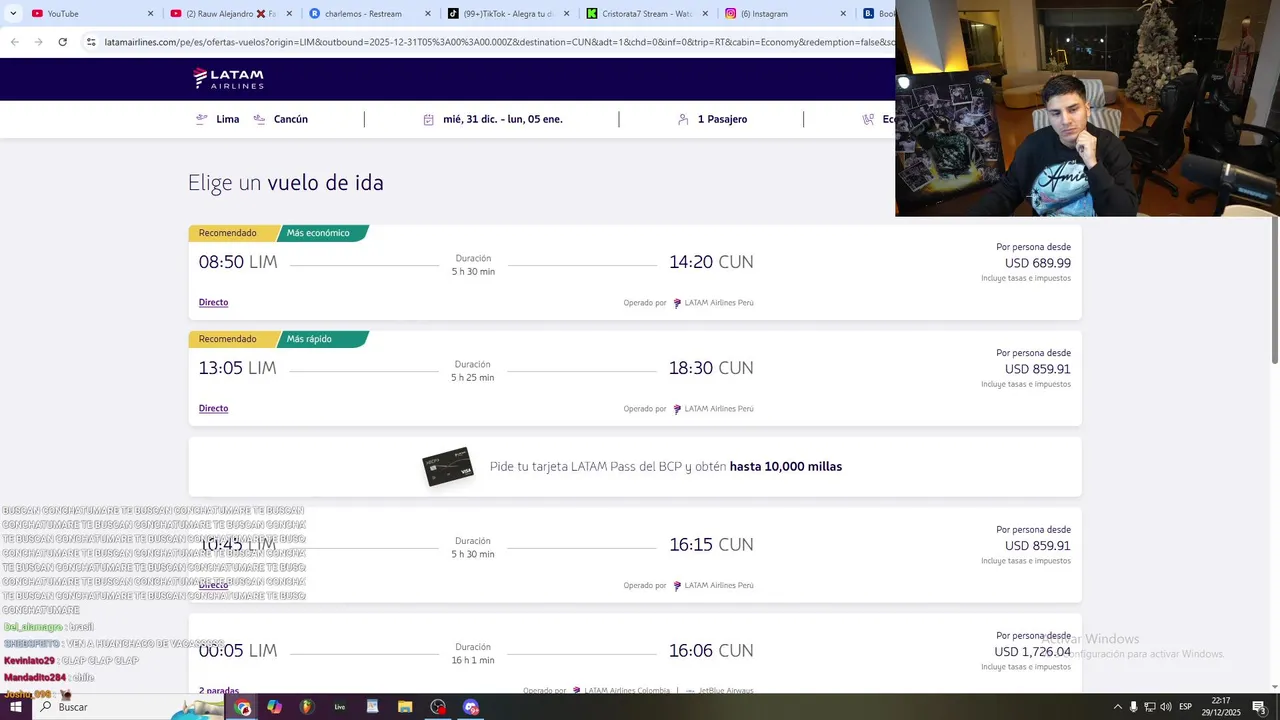The height and width of the screenshot is (720, 1280).
Task: Click the latamairlines.com URL address field
Action: click(498, 42)
